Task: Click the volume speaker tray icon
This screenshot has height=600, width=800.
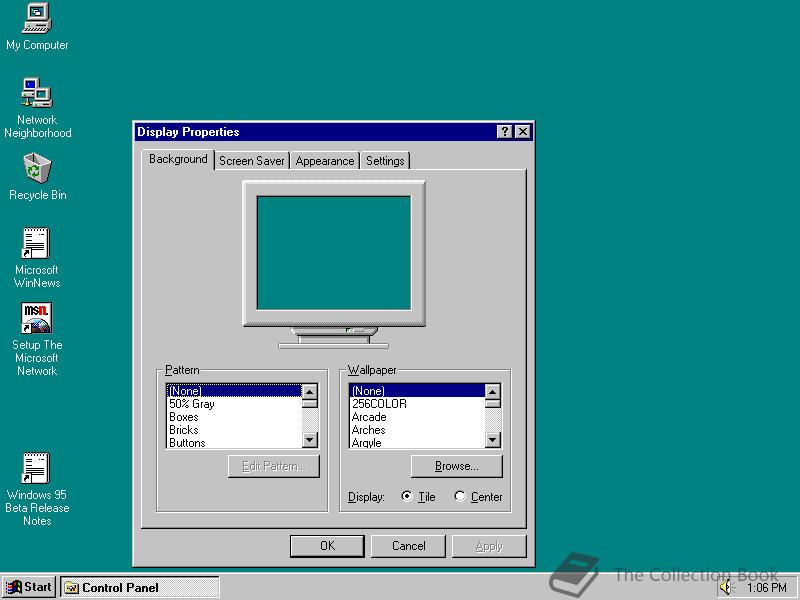Action: tap(726, 587)
